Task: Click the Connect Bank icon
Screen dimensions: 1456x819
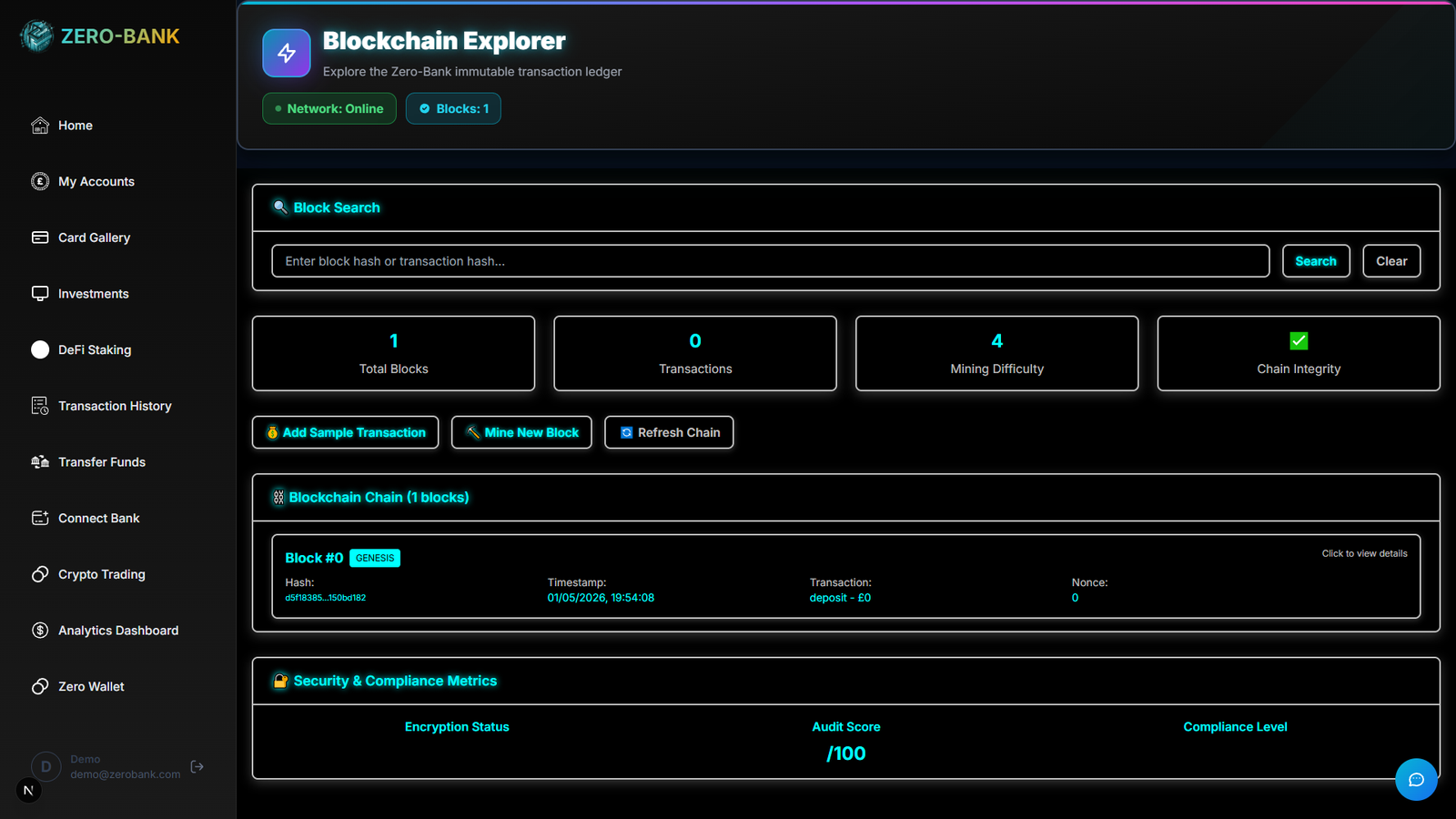Action: pos(40,518)
